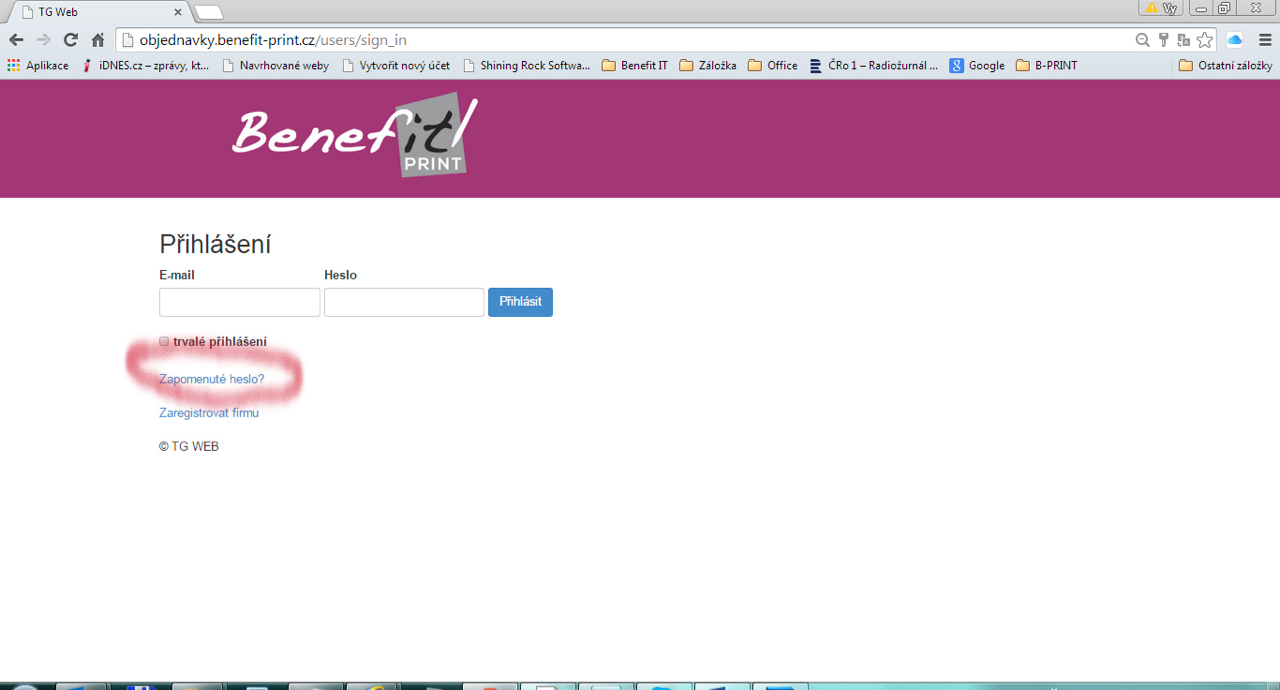Viewport: 1280px width, 690px height.
Task: Click the user profile warning button labeled Vy
Action: (1161, 8)
